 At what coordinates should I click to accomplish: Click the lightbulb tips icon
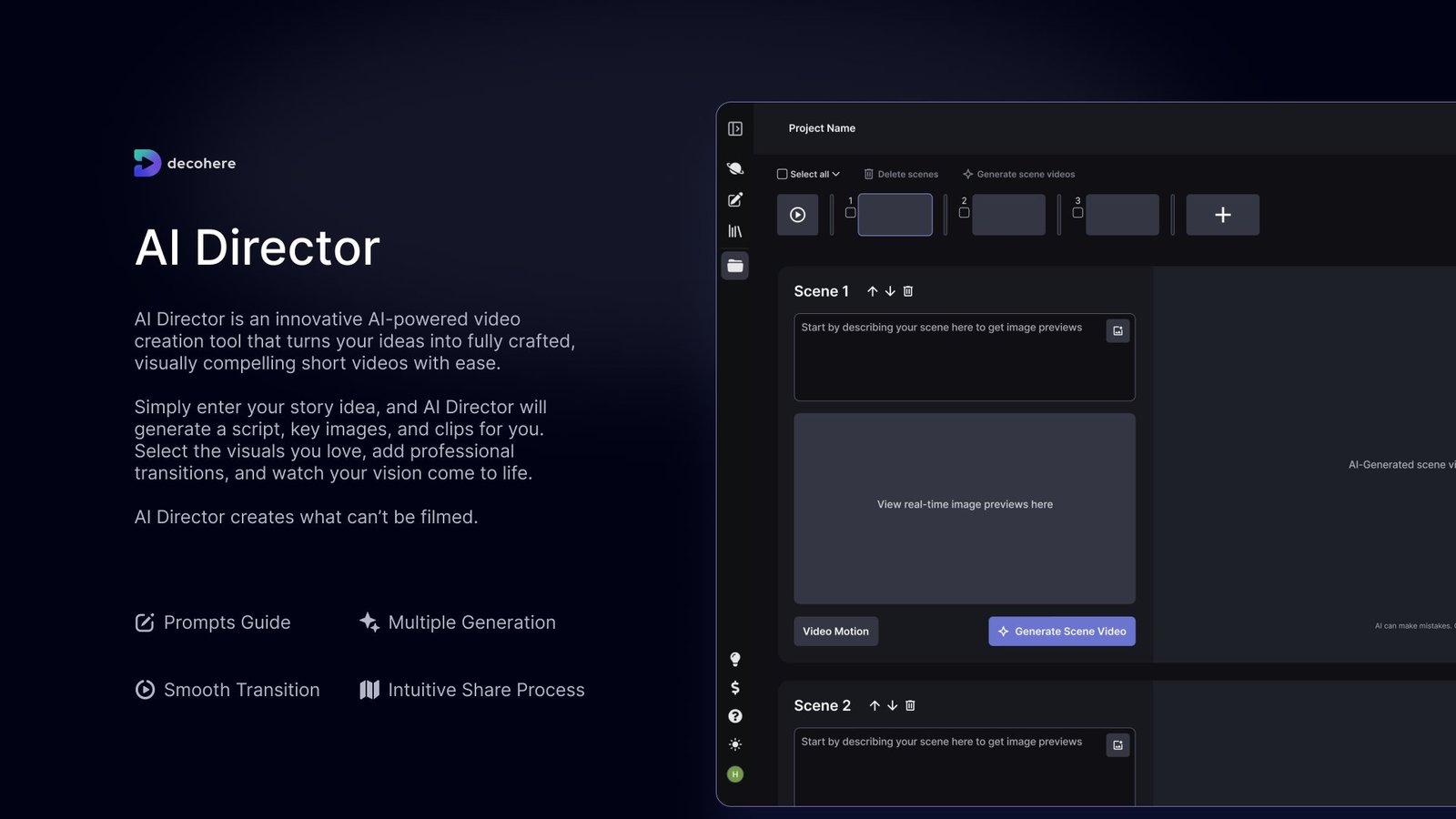[x=735, y=660]
